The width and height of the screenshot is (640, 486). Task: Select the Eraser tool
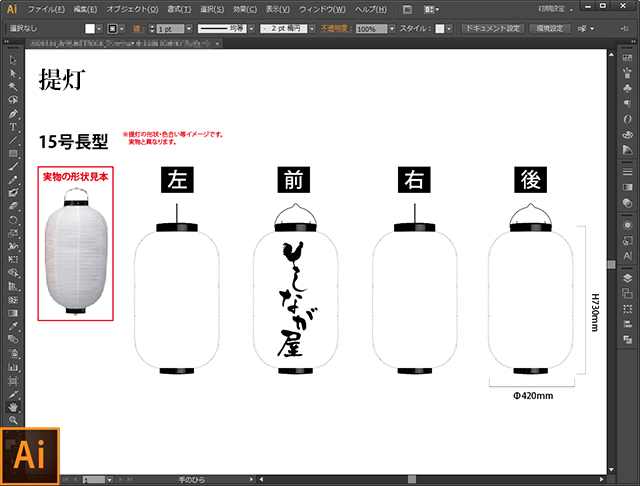tap(13, 206)
